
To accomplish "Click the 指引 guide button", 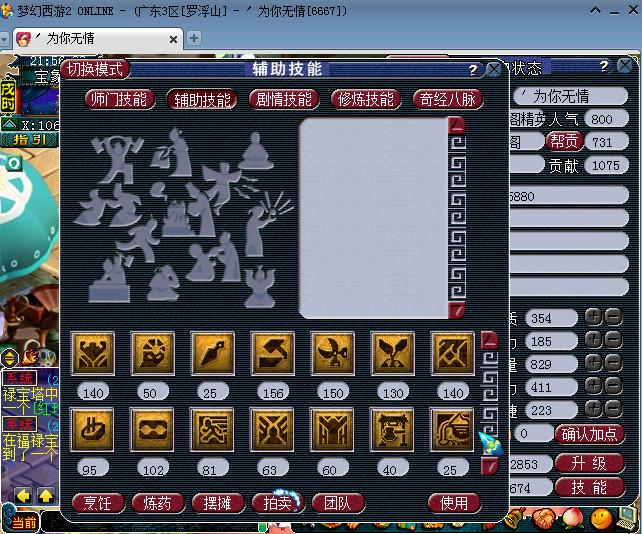I will [29, 140].
